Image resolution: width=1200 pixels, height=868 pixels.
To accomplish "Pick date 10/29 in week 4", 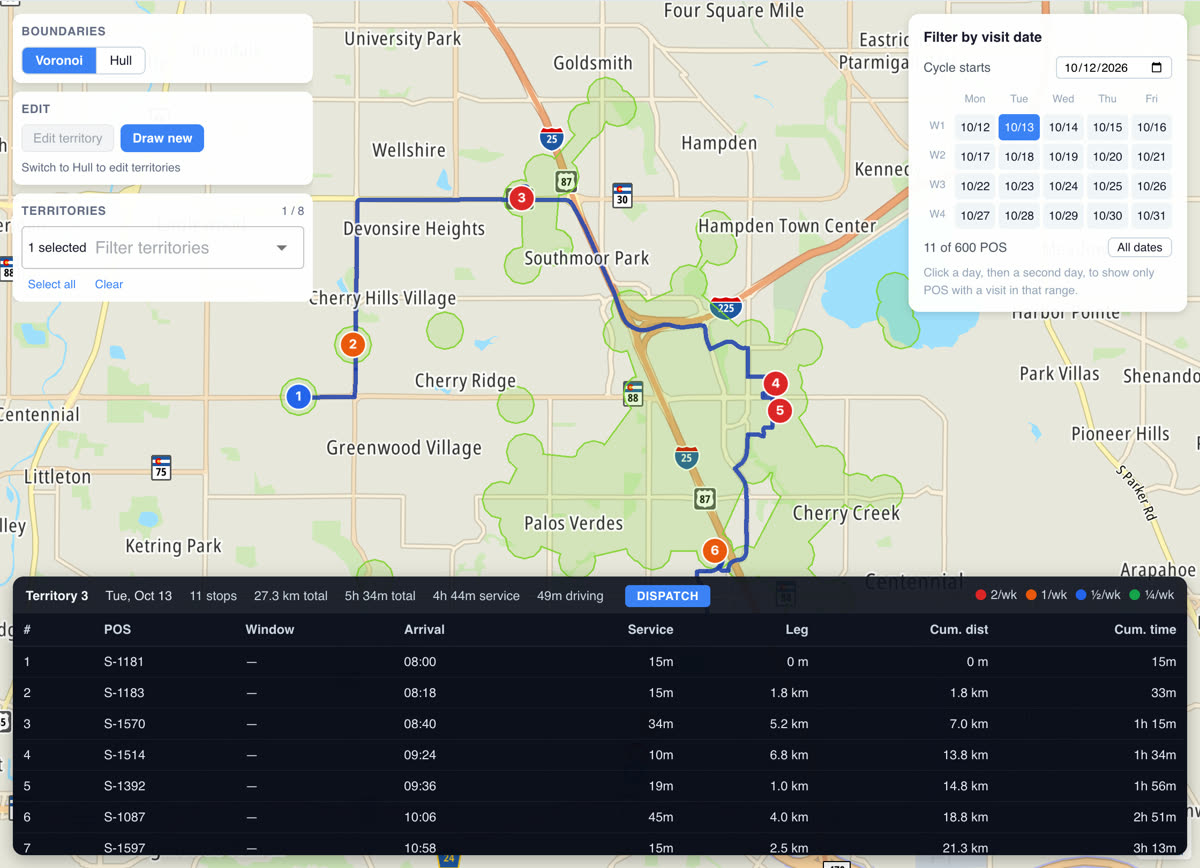I will tap(1063, 215).
